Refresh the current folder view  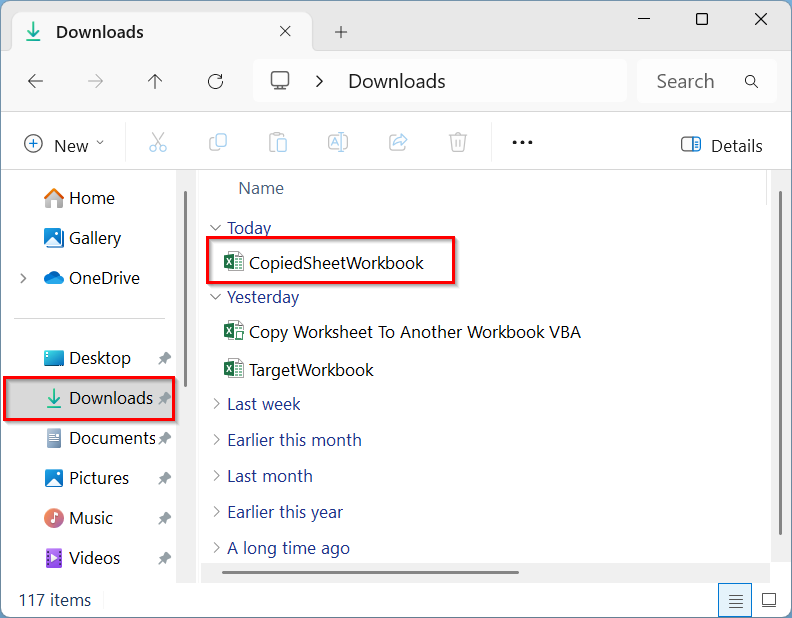pos(215,82)
